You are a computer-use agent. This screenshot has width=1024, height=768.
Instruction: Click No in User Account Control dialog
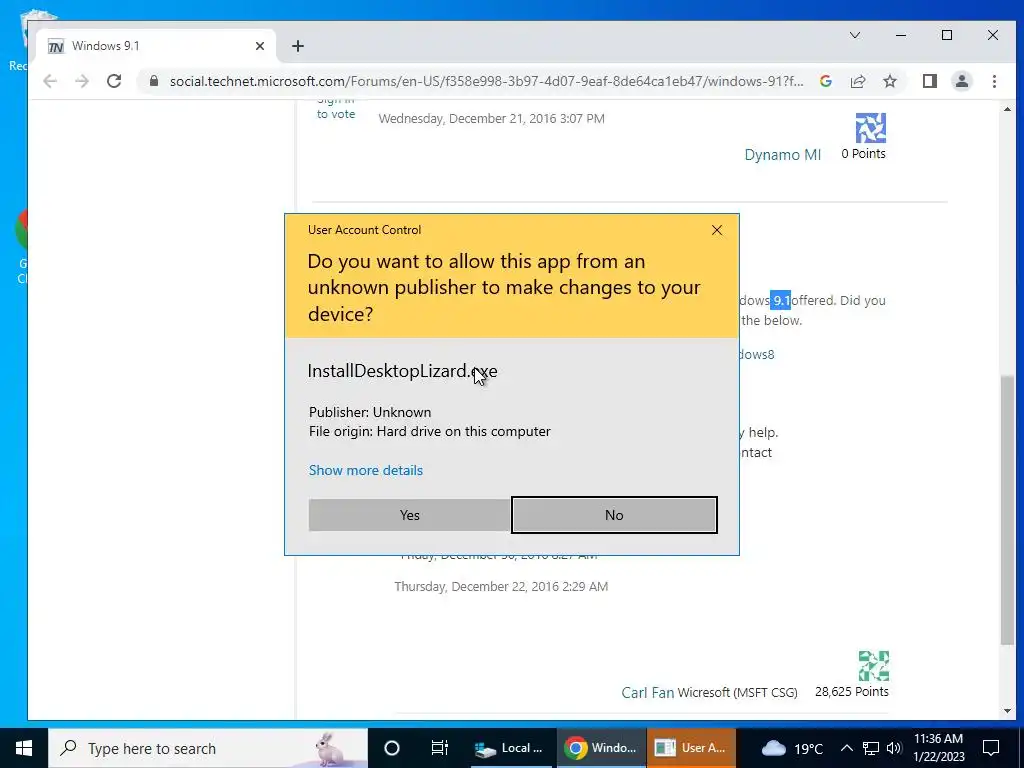(614, 515)
